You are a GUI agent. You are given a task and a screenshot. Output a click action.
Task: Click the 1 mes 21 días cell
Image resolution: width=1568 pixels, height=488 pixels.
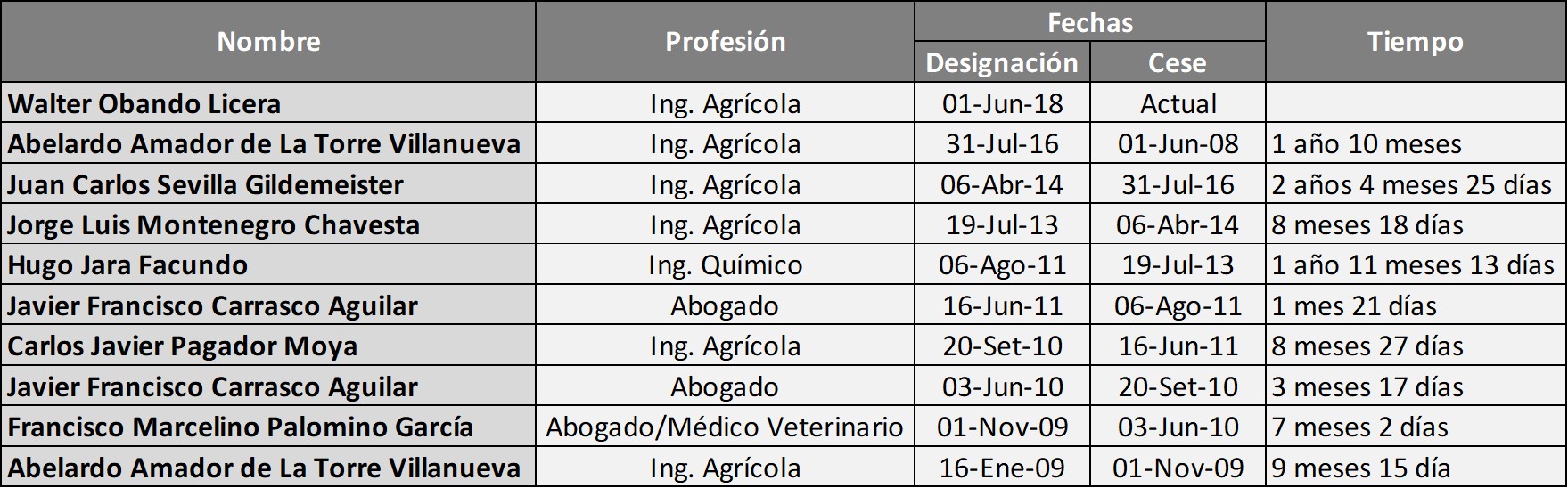tap(1354, 306)
